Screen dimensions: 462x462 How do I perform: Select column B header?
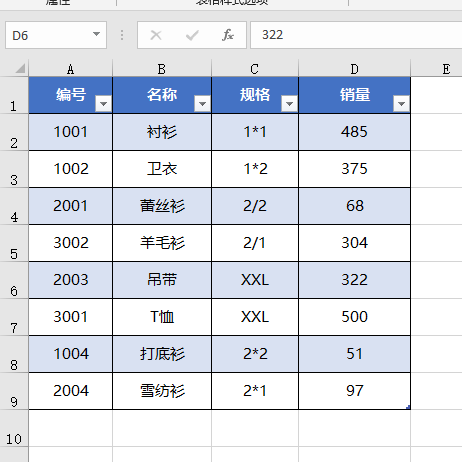click(162, 69)
